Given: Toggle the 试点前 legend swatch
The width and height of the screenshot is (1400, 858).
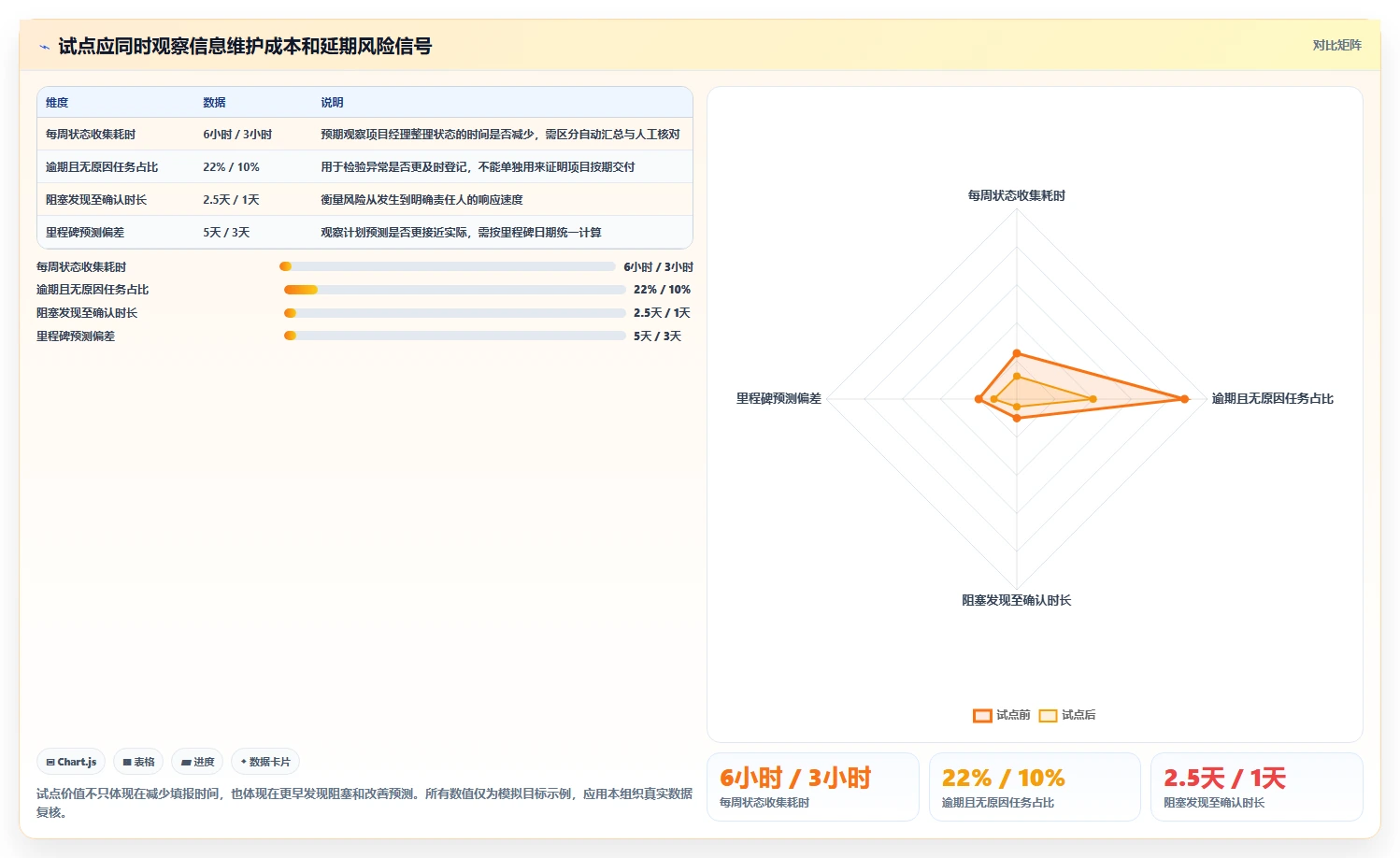Looking at the screenshot, I should pos(982,715).
